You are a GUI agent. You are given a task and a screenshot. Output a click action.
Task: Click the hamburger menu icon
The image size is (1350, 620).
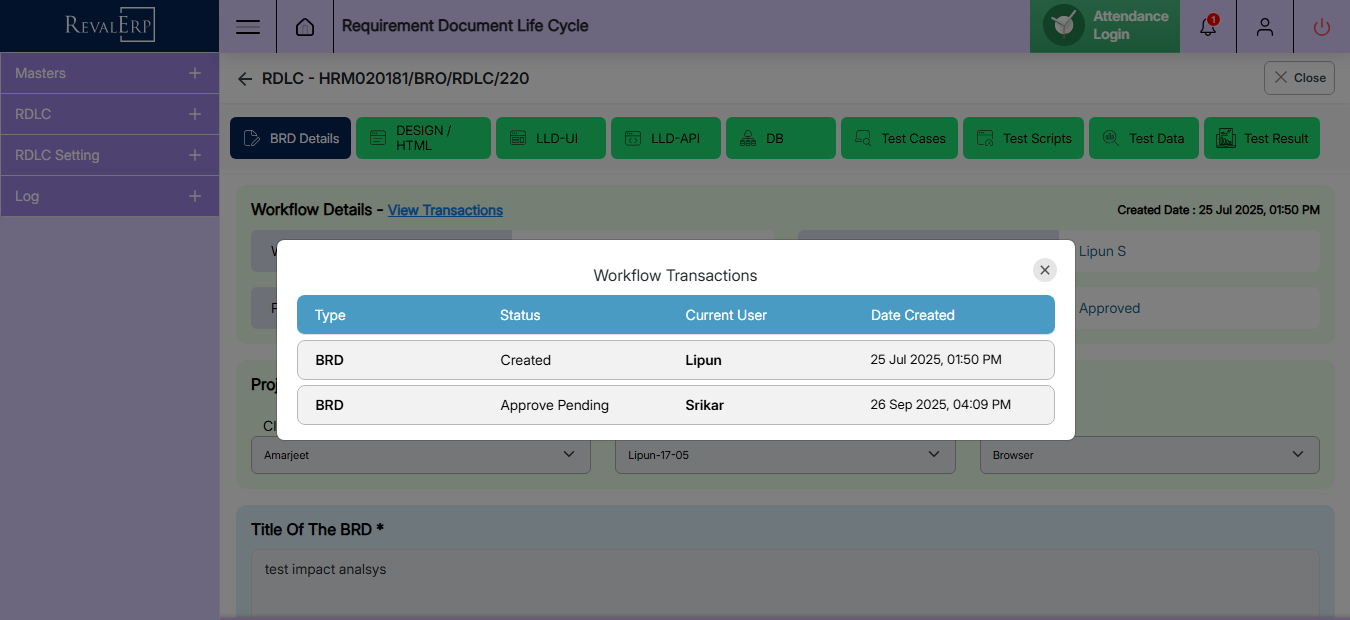pyautogui.click(x=248, y=27)
